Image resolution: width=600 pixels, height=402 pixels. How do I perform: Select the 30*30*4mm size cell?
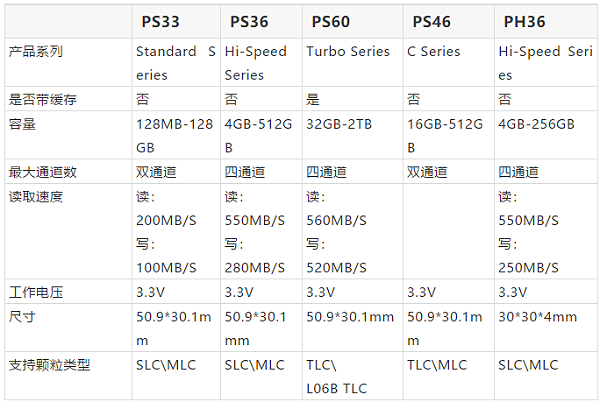(537, 317)
